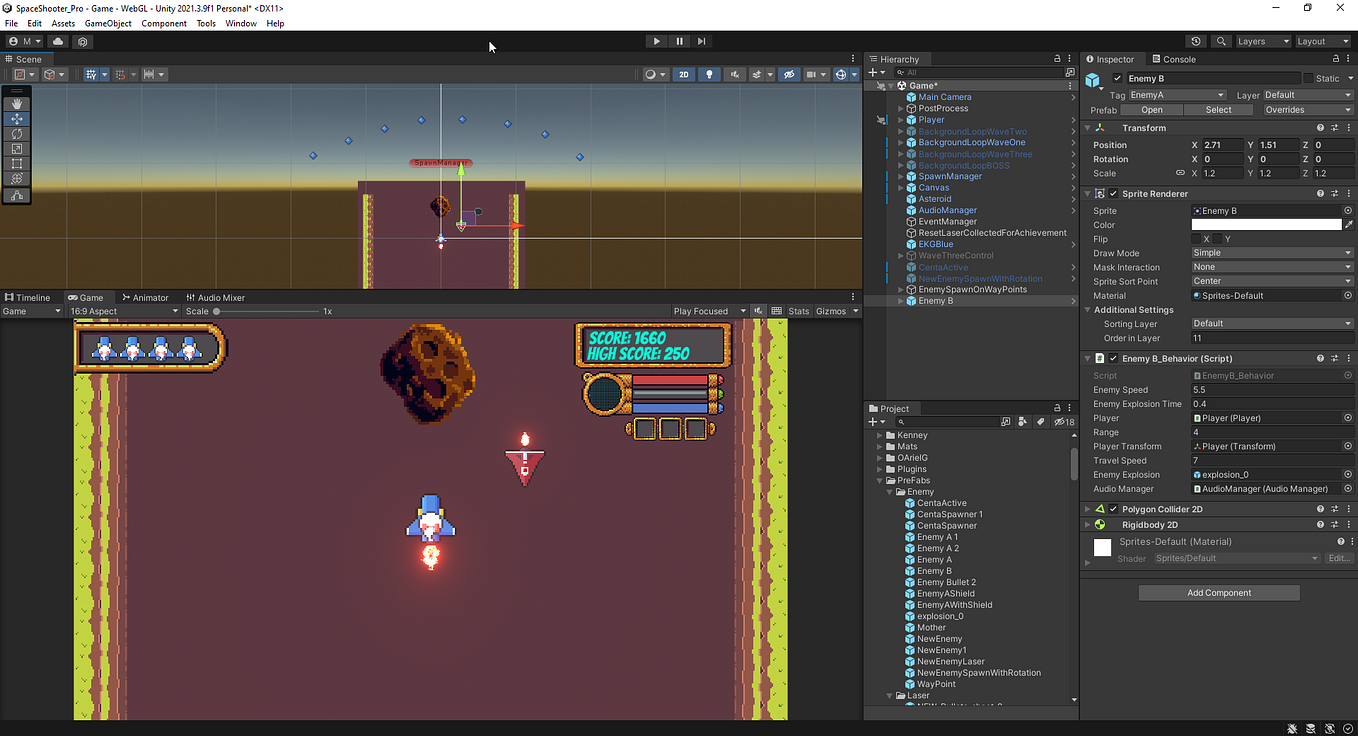Open the Layers dropdown in the top toolbar
Image resolution: width=1358 pixels, height=736 pixels.
pyautogui.click(x=1263, y=41)
